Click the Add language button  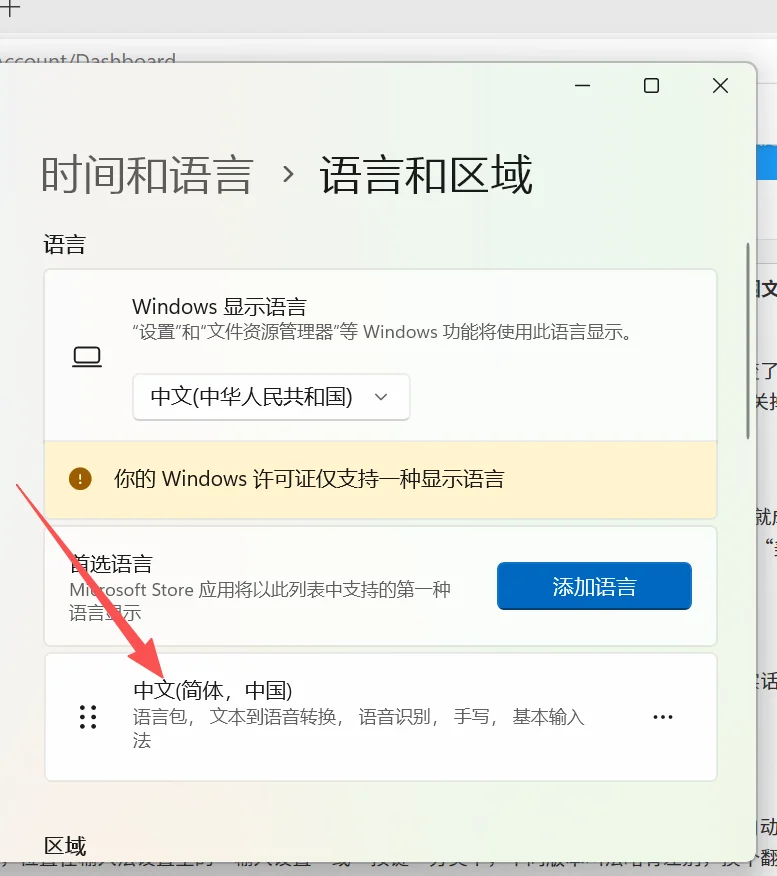594,586
